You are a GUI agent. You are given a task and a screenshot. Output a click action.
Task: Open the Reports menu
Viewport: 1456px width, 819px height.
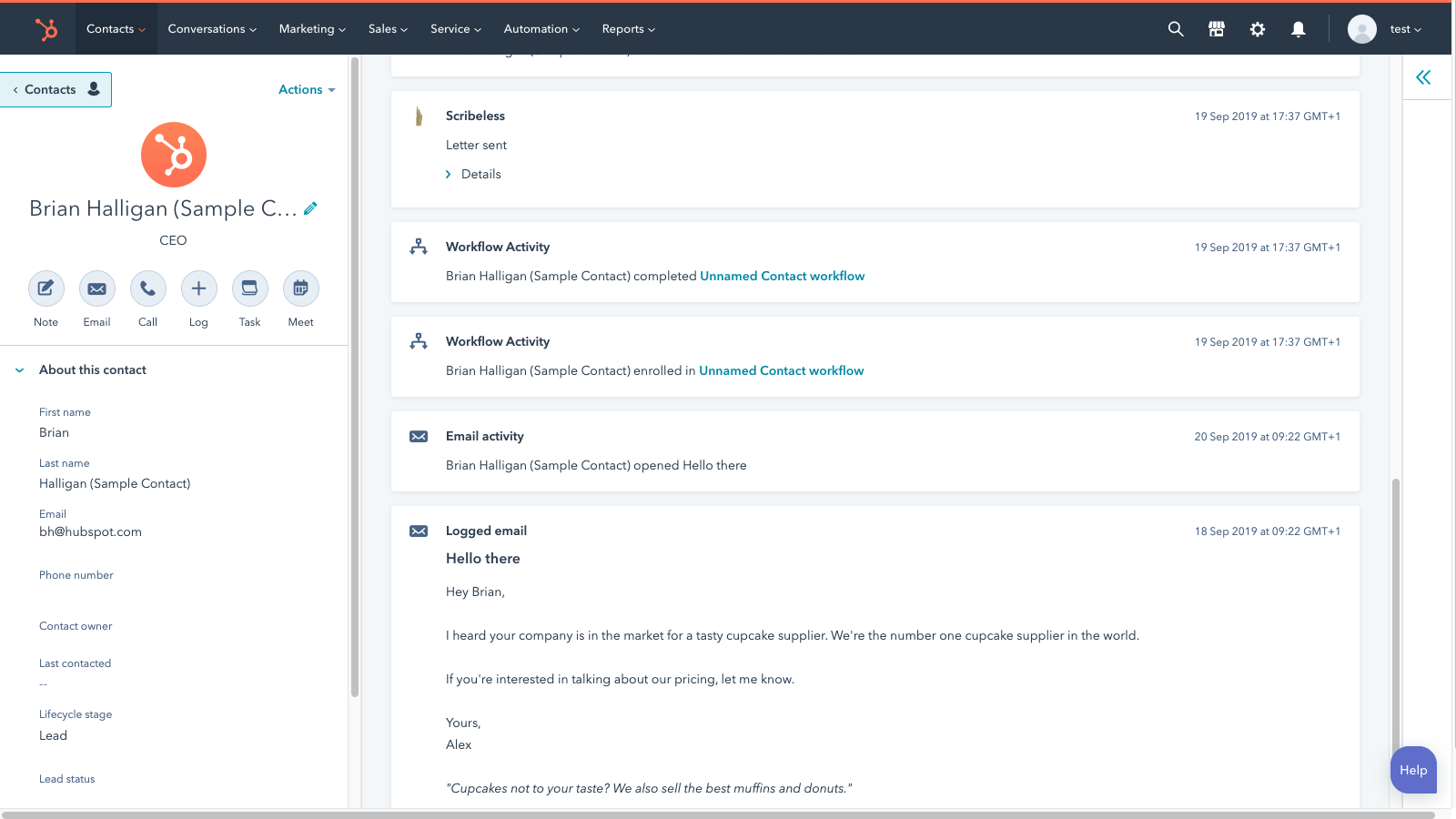pos(628,29)
